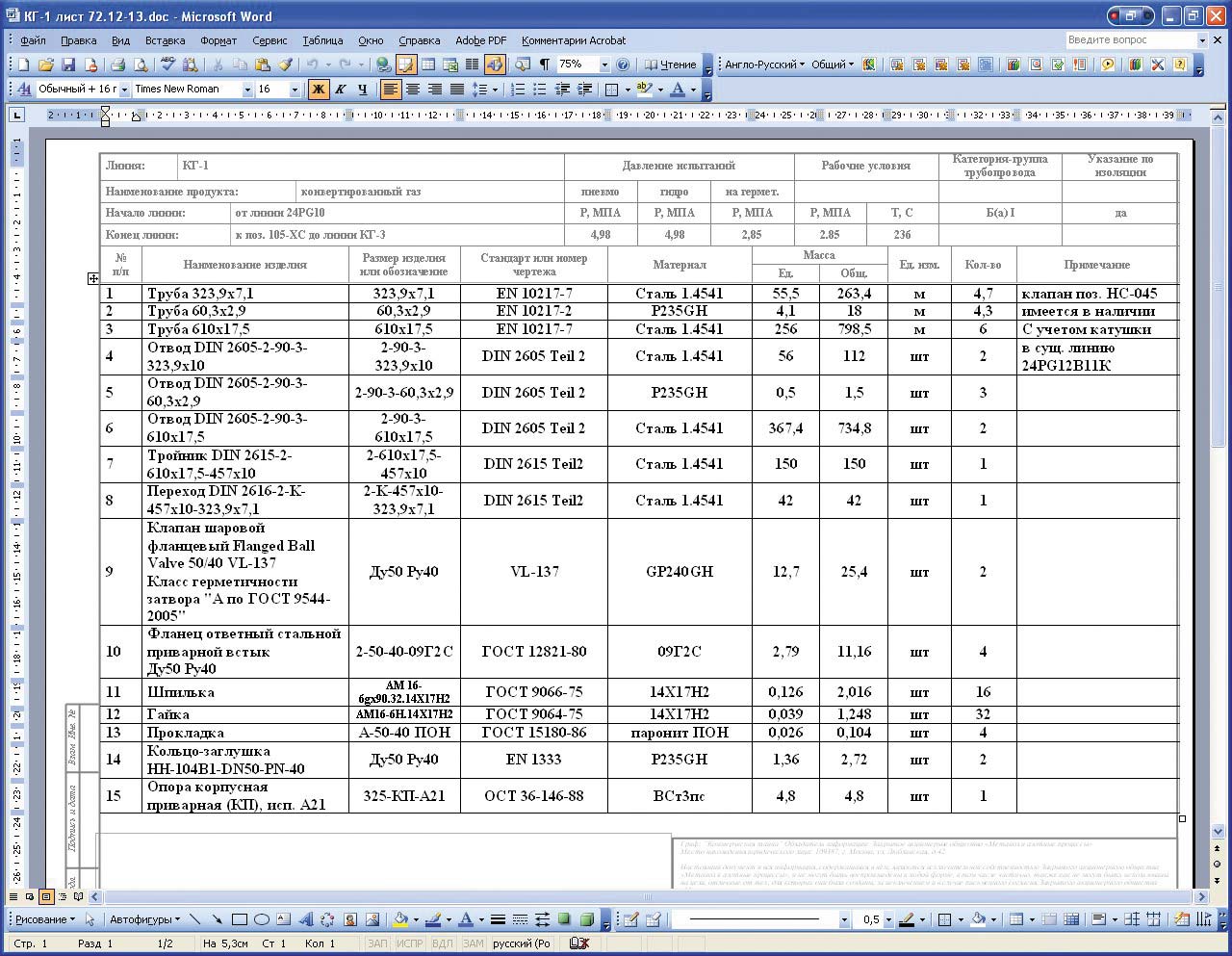The width and height of the screenshot is (1232, 956).
Task: Expand the Англо-Русский translation direction dropdown
Action: pos(765,65)
